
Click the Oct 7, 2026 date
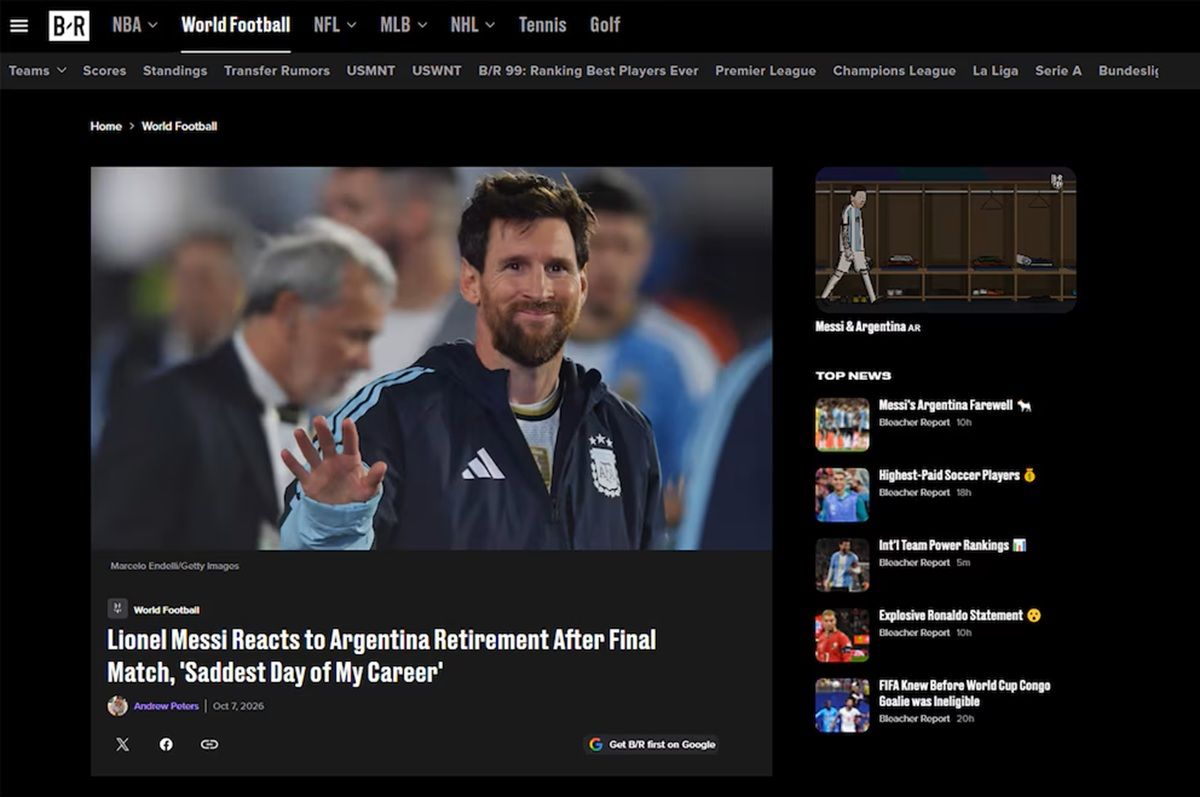click(x=238, y=706)
